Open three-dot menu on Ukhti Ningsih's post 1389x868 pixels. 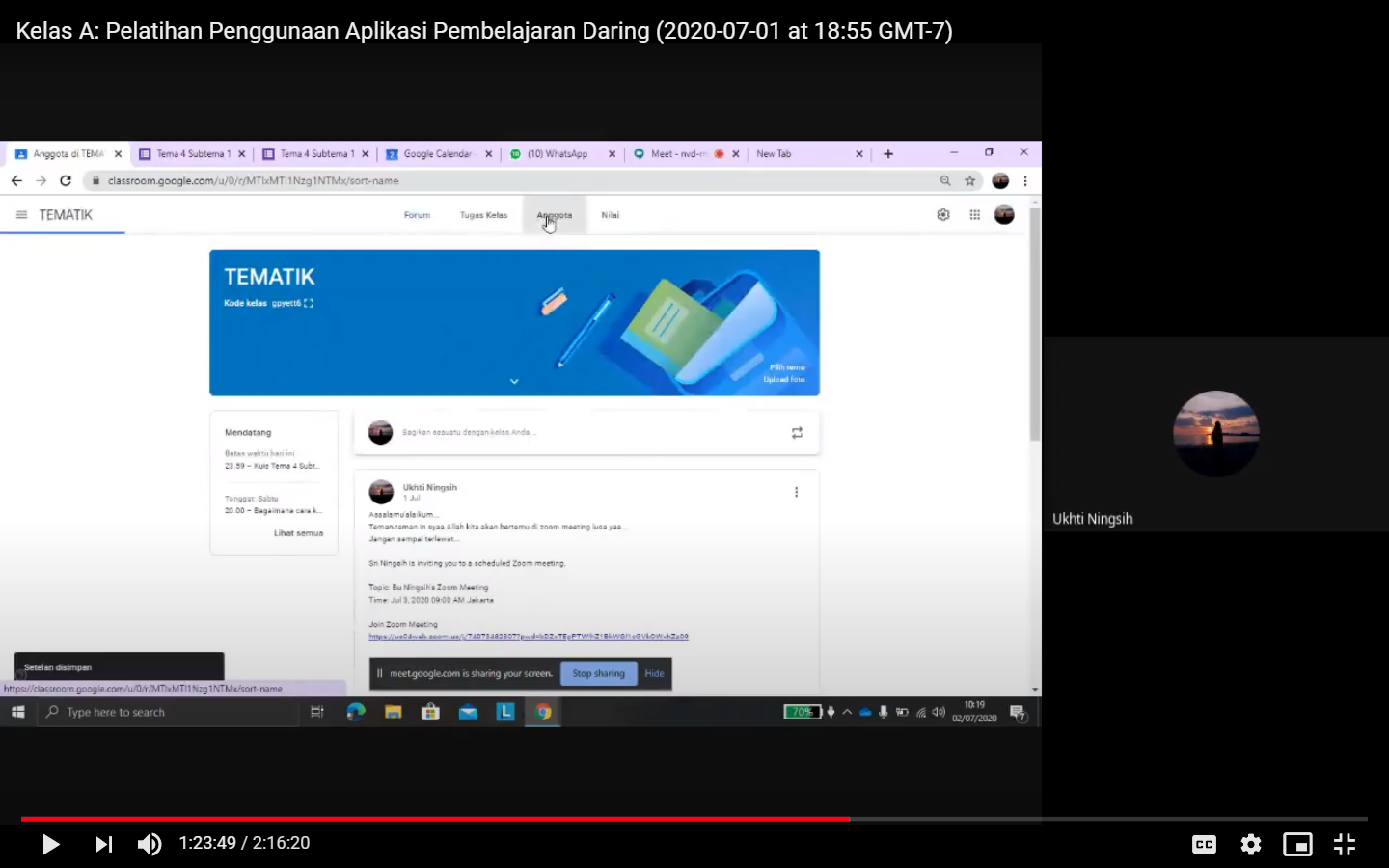pos(796,492)
